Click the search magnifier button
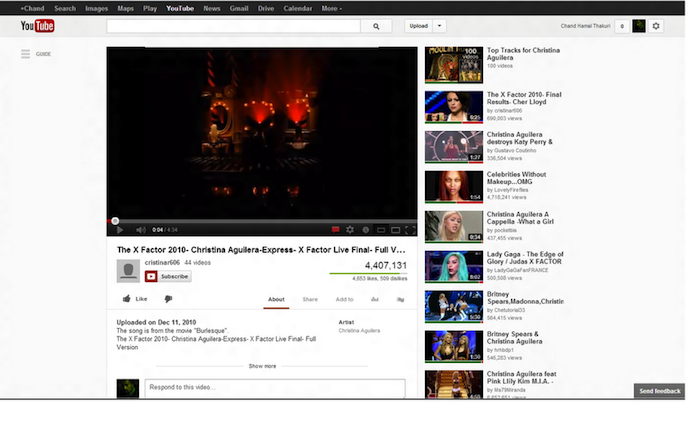 pyautogui.click(x=376, y=26)
